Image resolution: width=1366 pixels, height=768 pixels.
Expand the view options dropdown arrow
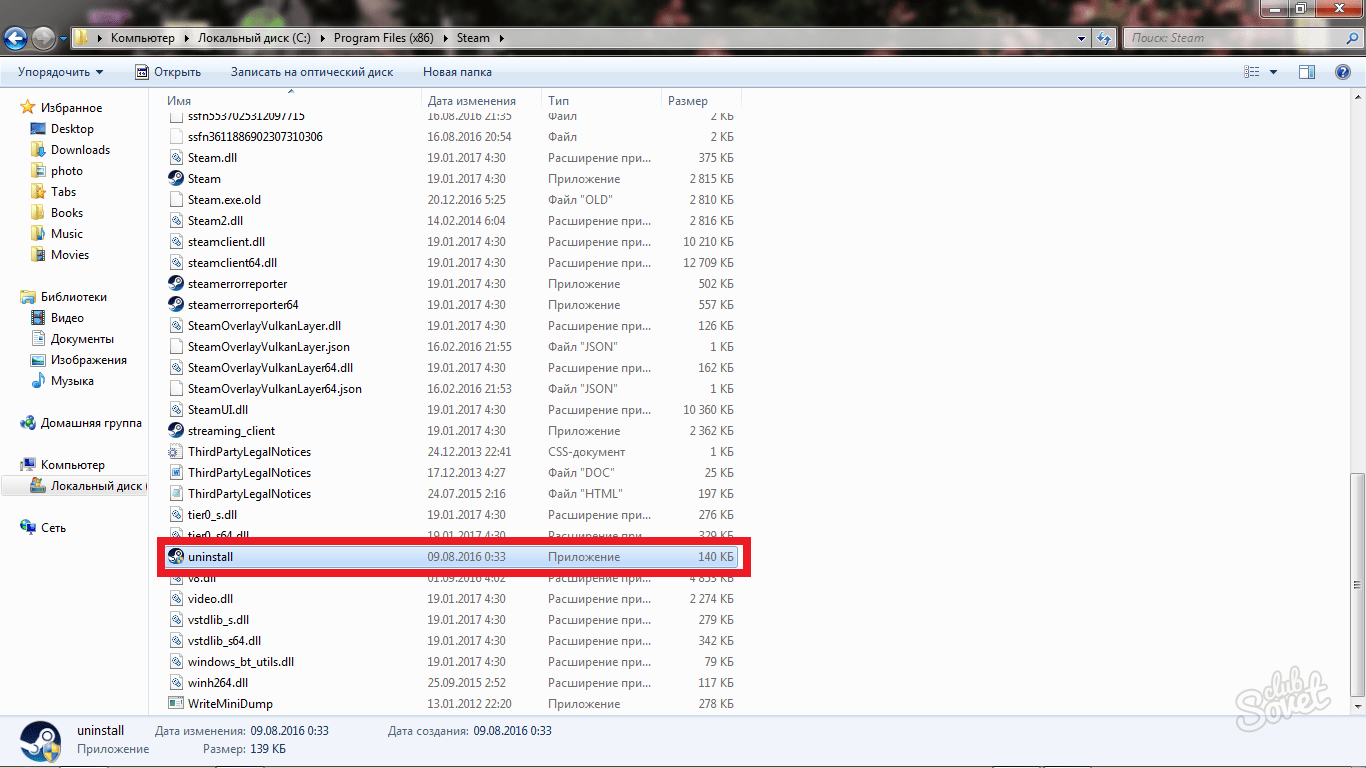1273,72
